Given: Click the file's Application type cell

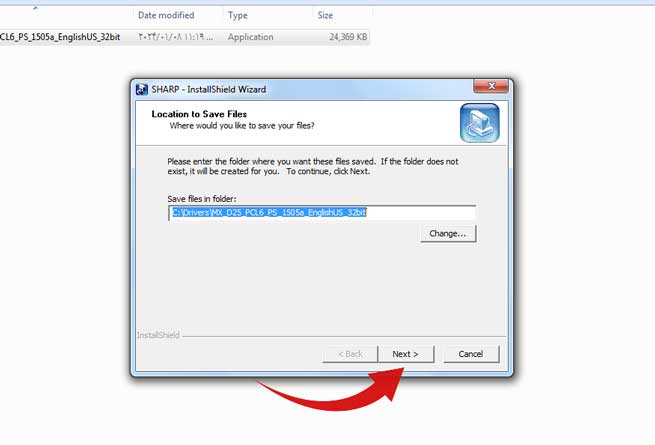Looking at the screenshot, I should [x=251, y=37].
